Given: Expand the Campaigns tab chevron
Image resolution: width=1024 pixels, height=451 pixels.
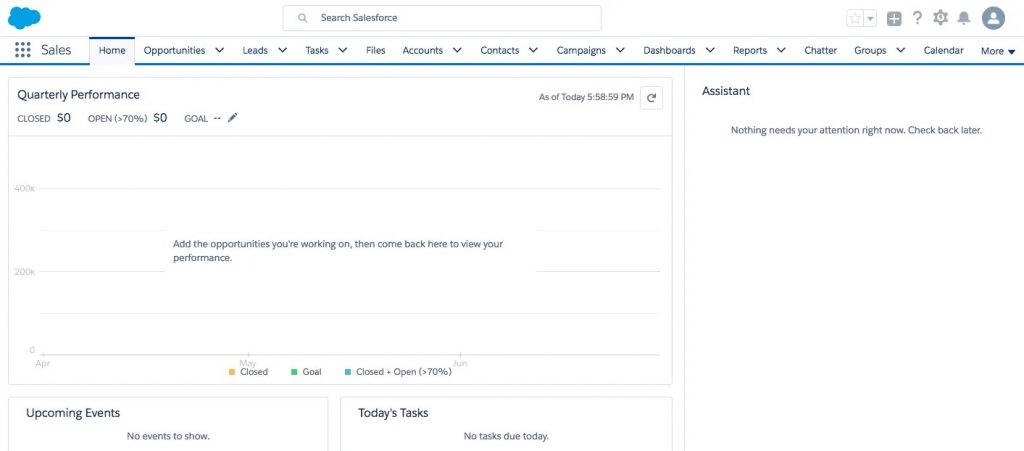Looking at the screenshot, I should click(620, 50).
